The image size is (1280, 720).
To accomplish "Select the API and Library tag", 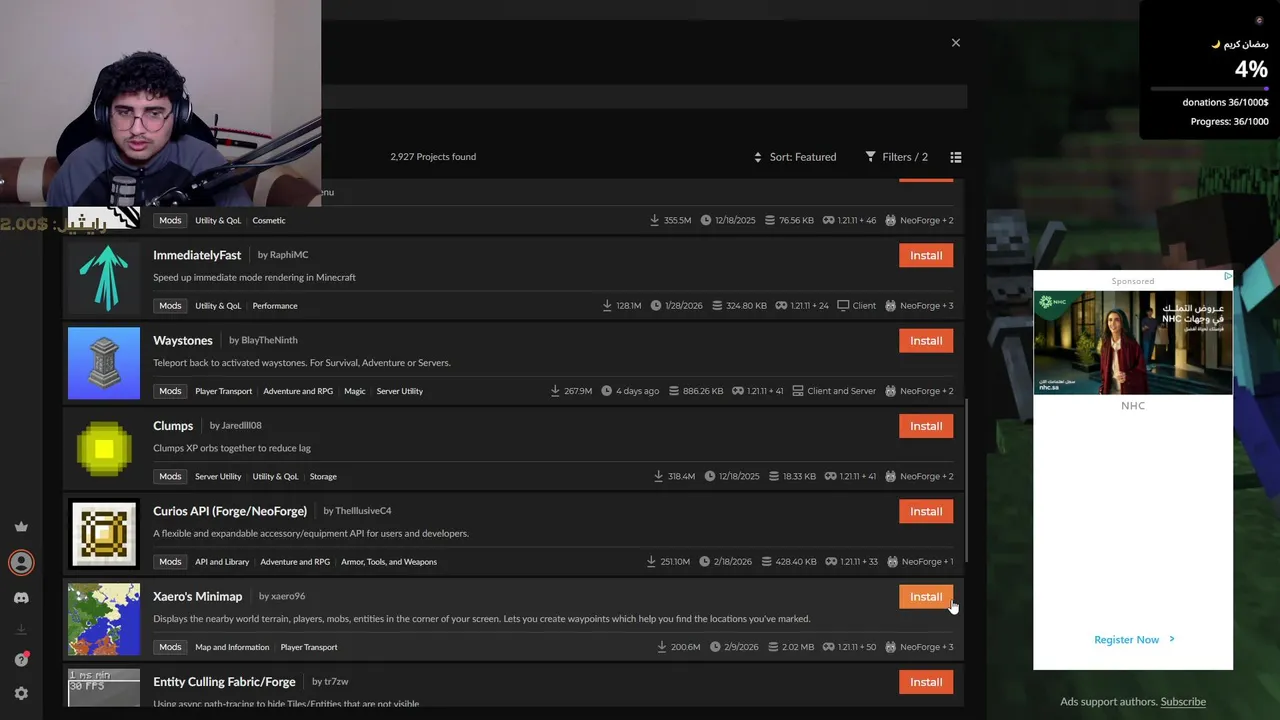I will (x=222, y=562).
